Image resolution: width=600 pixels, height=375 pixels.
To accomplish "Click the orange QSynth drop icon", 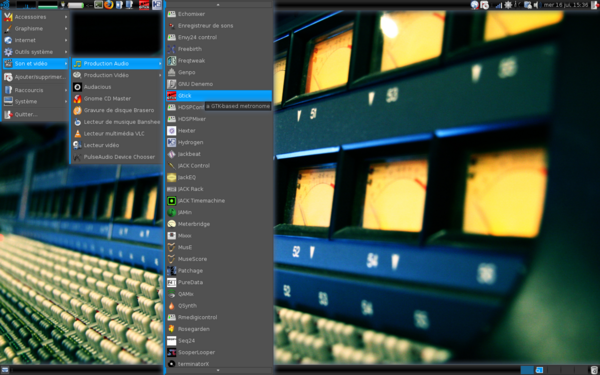I will point(171,306).
